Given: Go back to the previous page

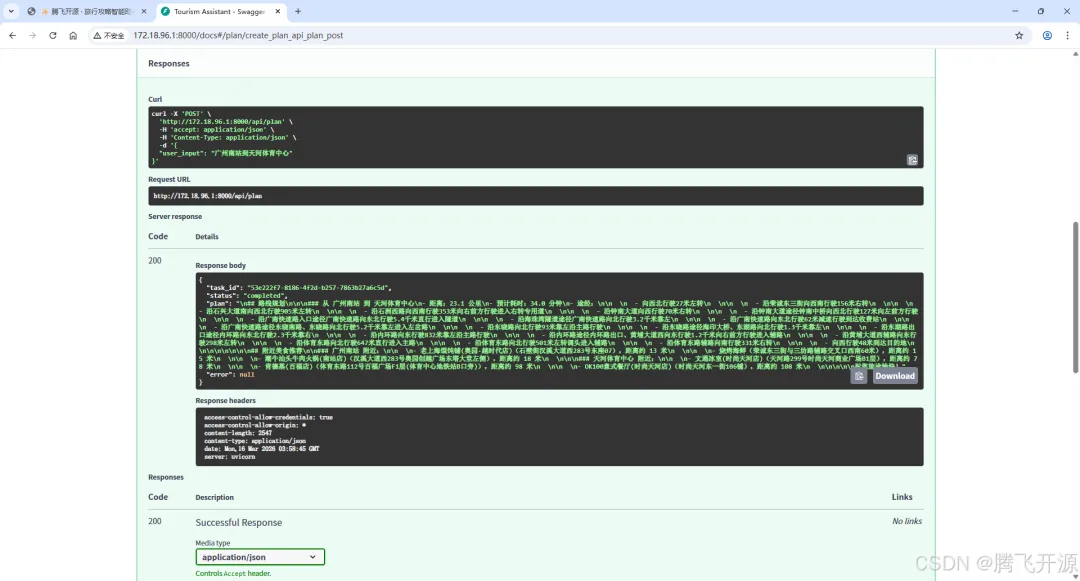Looking at the screenshot, I should pyautogui.click(x=12, y=35).
